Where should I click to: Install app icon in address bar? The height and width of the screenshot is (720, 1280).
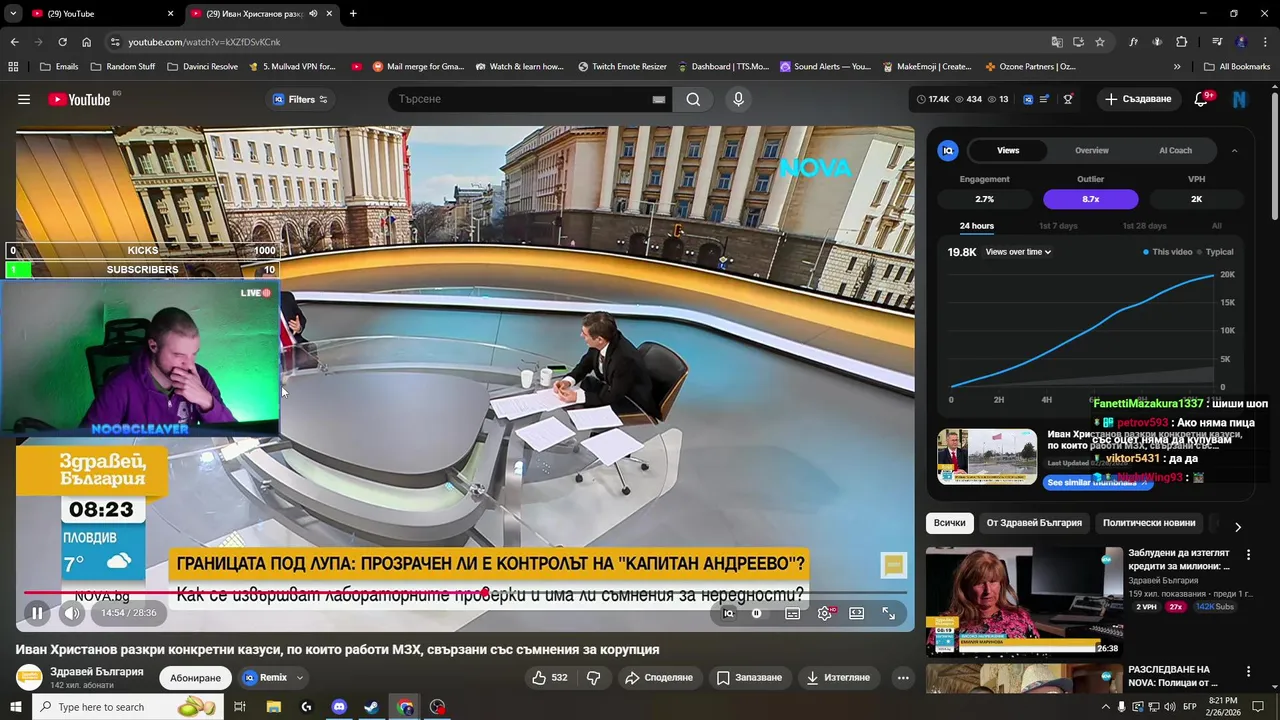pyautogui.click(x=1078, y=42)
